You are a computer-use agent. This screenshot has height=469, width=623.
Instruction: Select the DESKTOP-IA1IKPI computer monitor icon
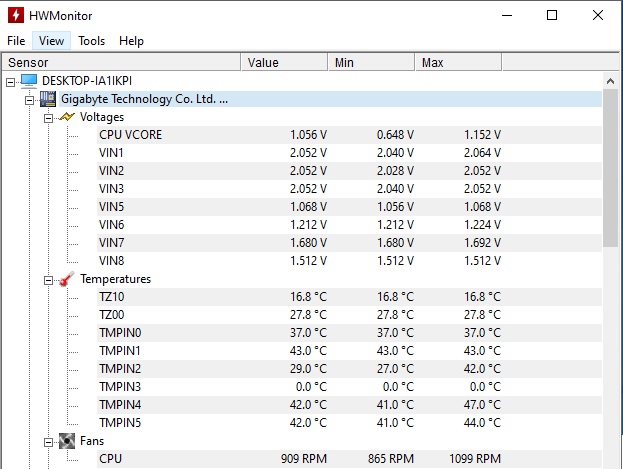(x=29, y=81)
